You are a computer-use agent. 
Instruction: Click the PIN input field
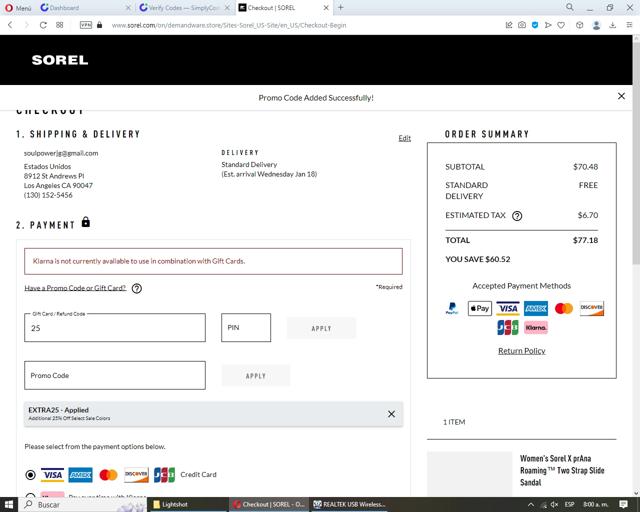(x=246, y=327)
